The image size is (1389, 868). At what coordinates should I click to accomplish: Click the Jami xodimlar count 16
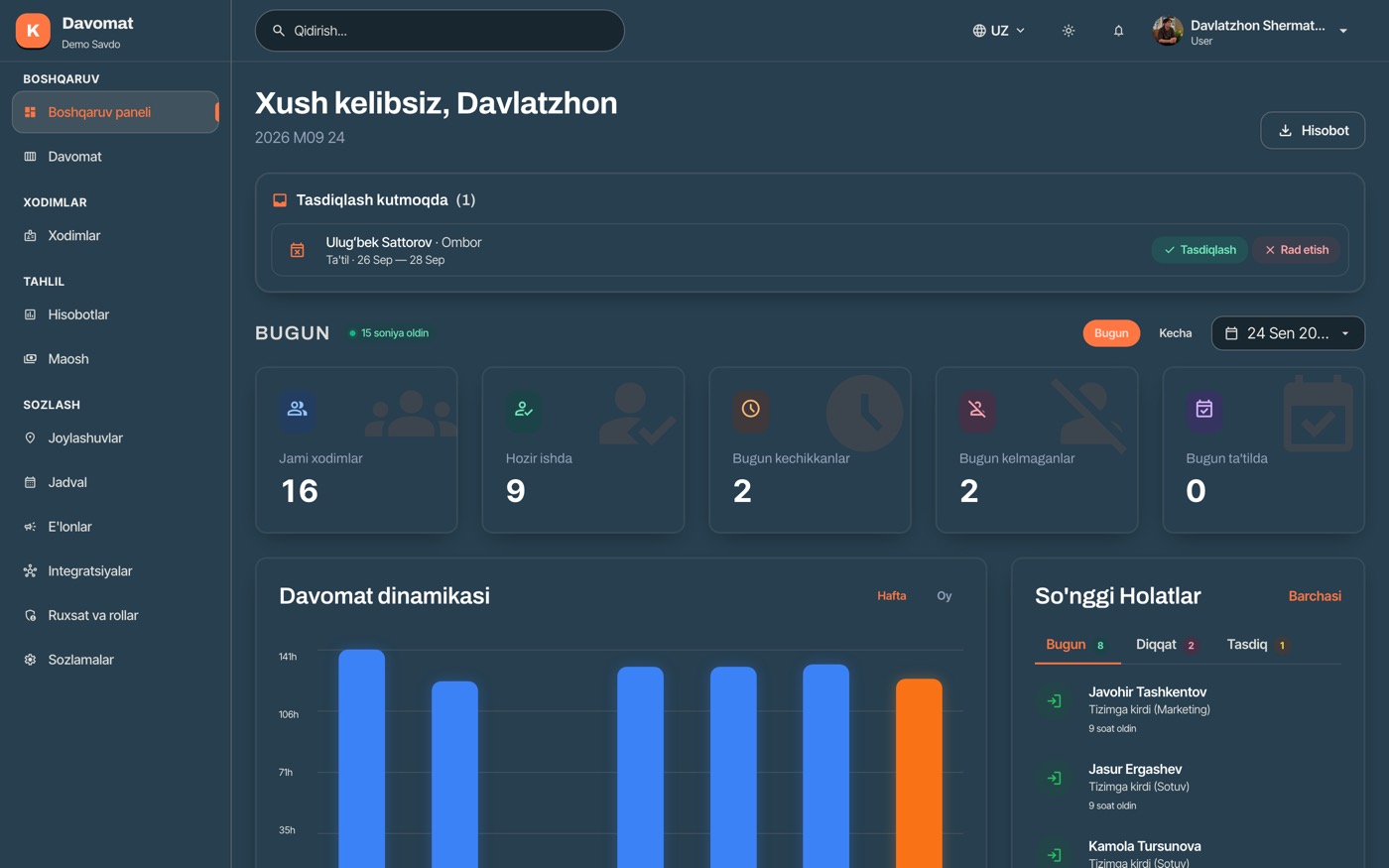point(300,491)
